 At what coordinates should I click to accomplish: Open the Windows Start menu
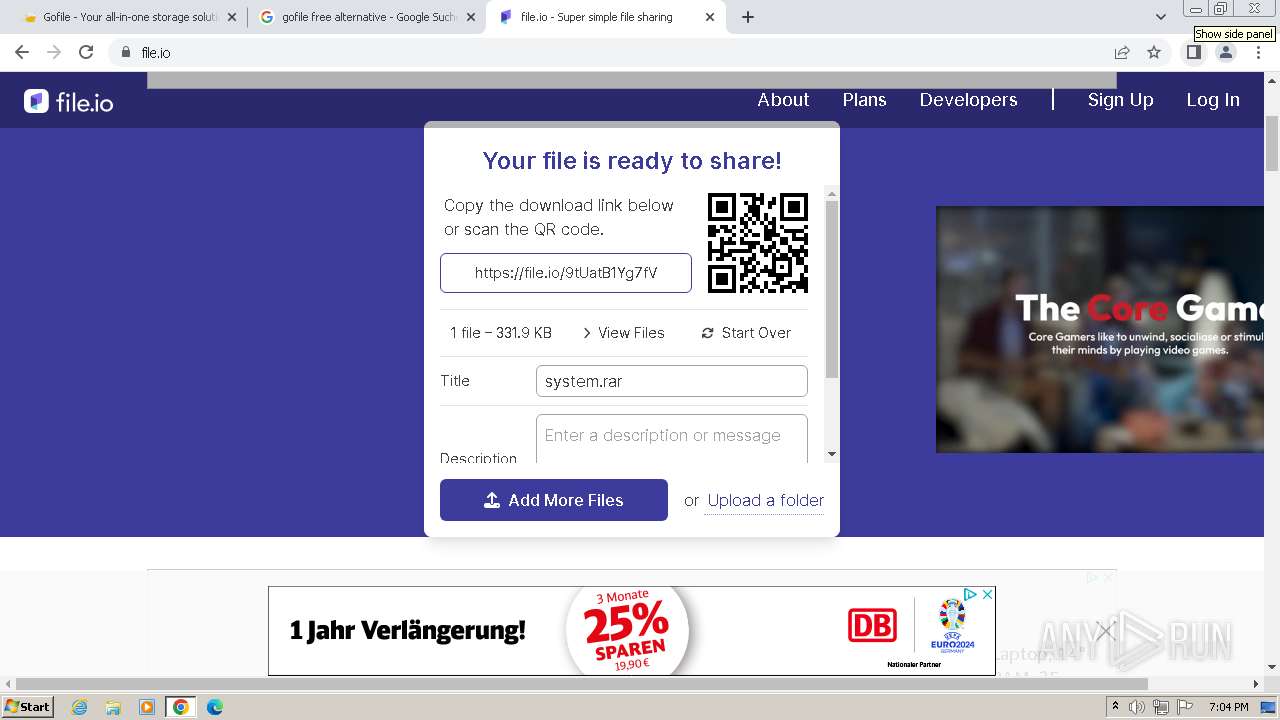28,707
